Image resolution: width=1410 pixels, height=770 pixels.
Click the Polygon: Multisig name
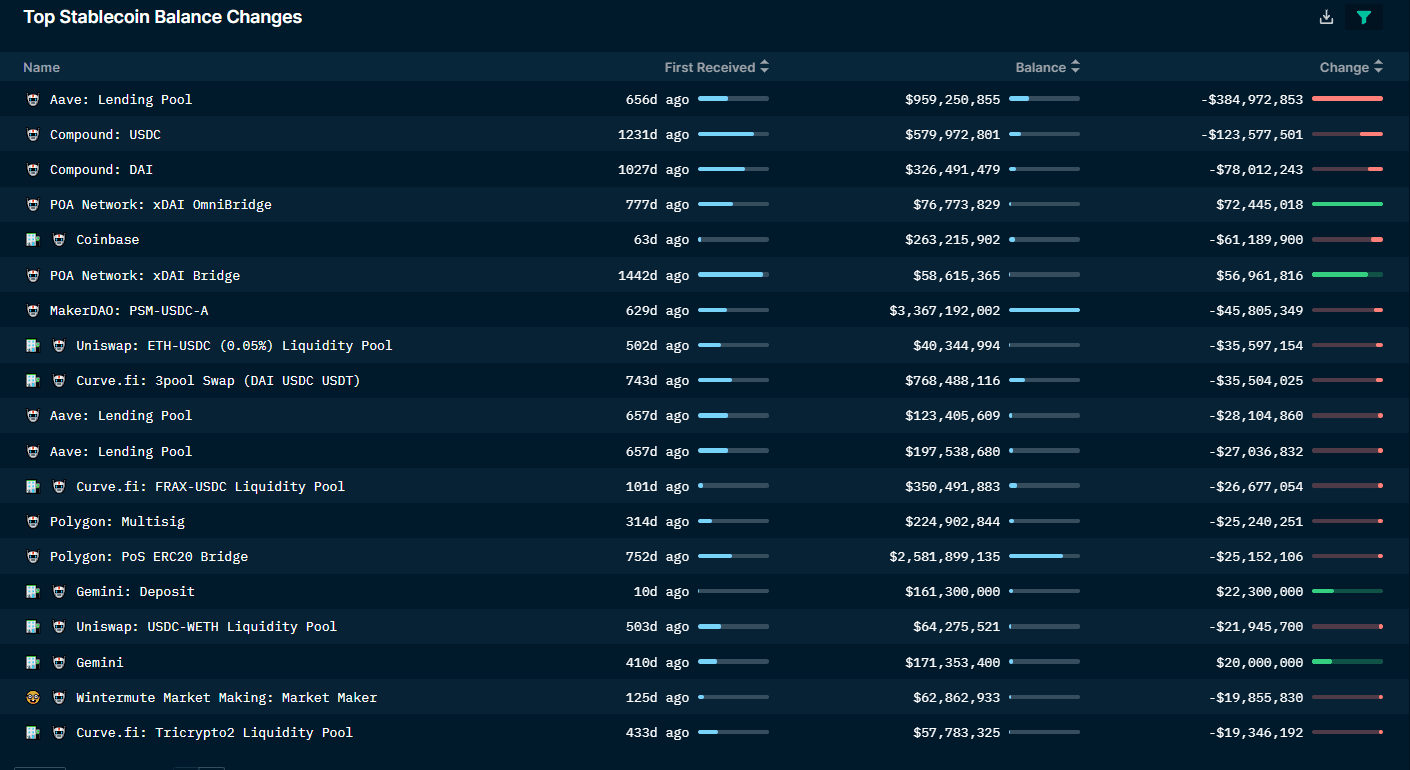click(117, 522)
